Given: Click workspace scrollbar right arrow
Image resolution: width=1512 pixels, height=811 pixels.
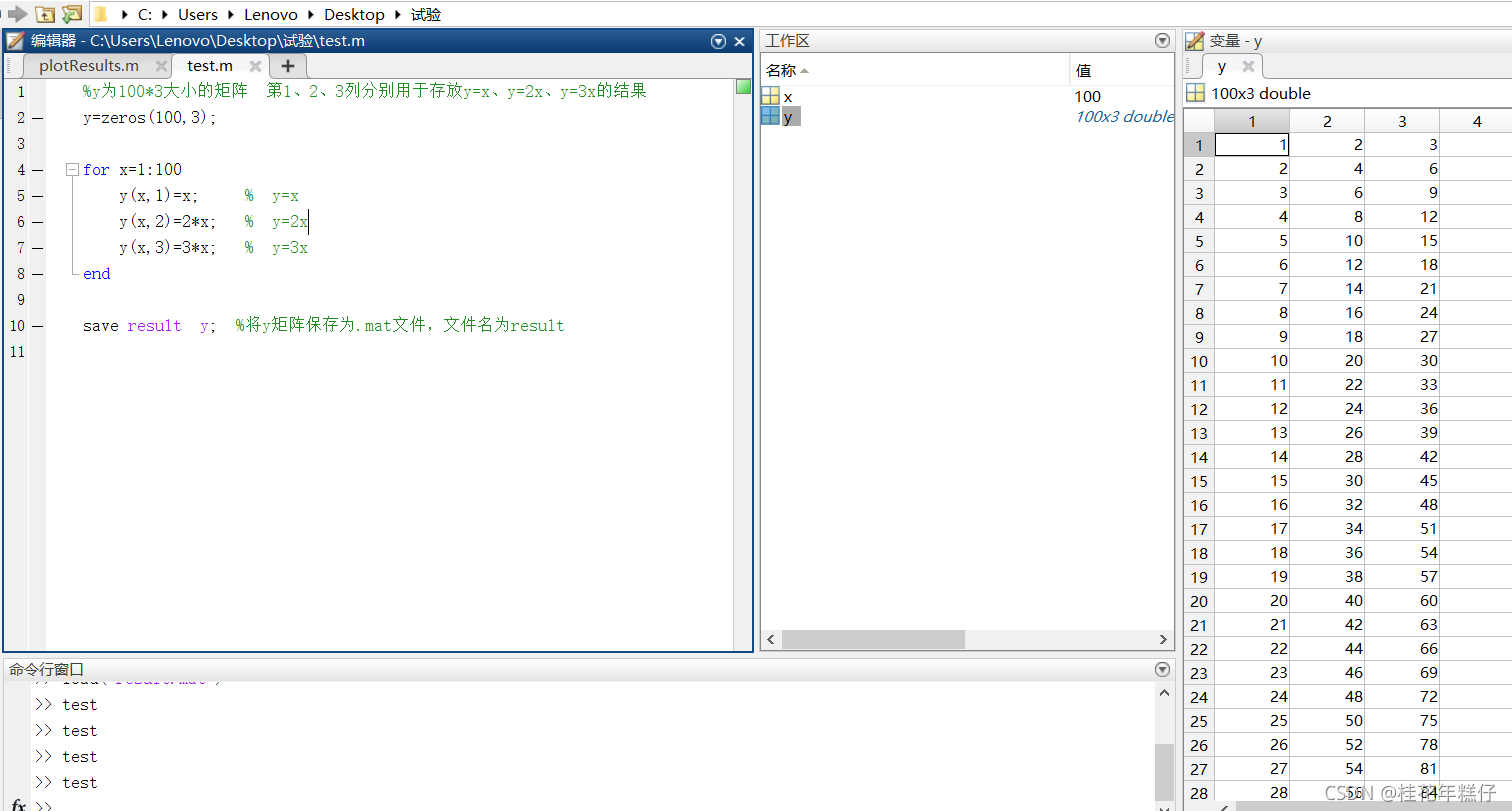Looking at the screenshot, I should [1163, 639].
